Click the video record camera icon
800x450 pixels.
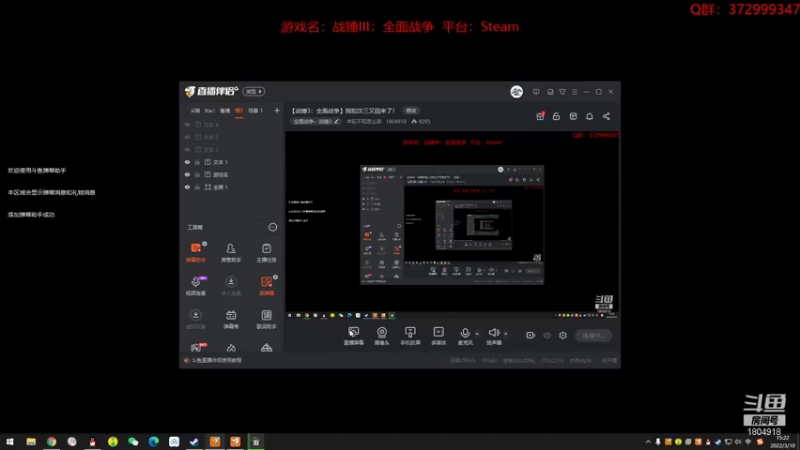[531, 335]
